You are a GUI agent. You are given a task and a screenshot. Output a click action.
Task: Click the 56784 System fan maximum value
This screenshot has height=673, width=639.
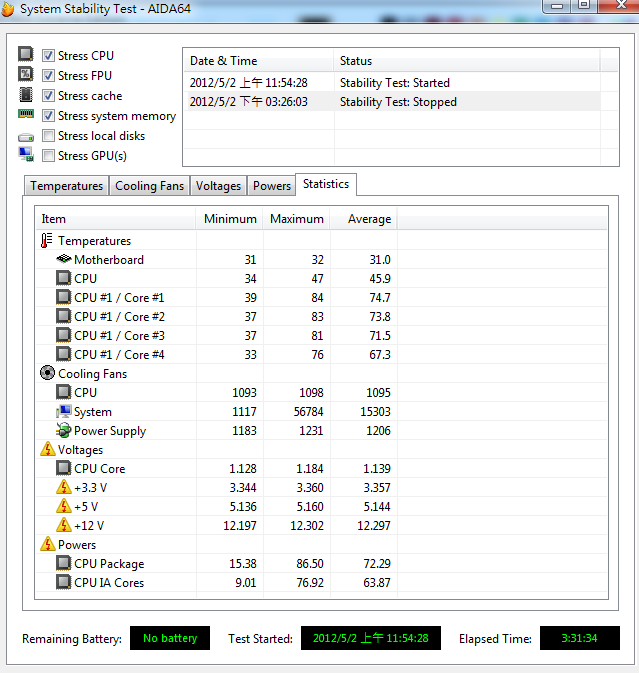click(x=309, y=411)
